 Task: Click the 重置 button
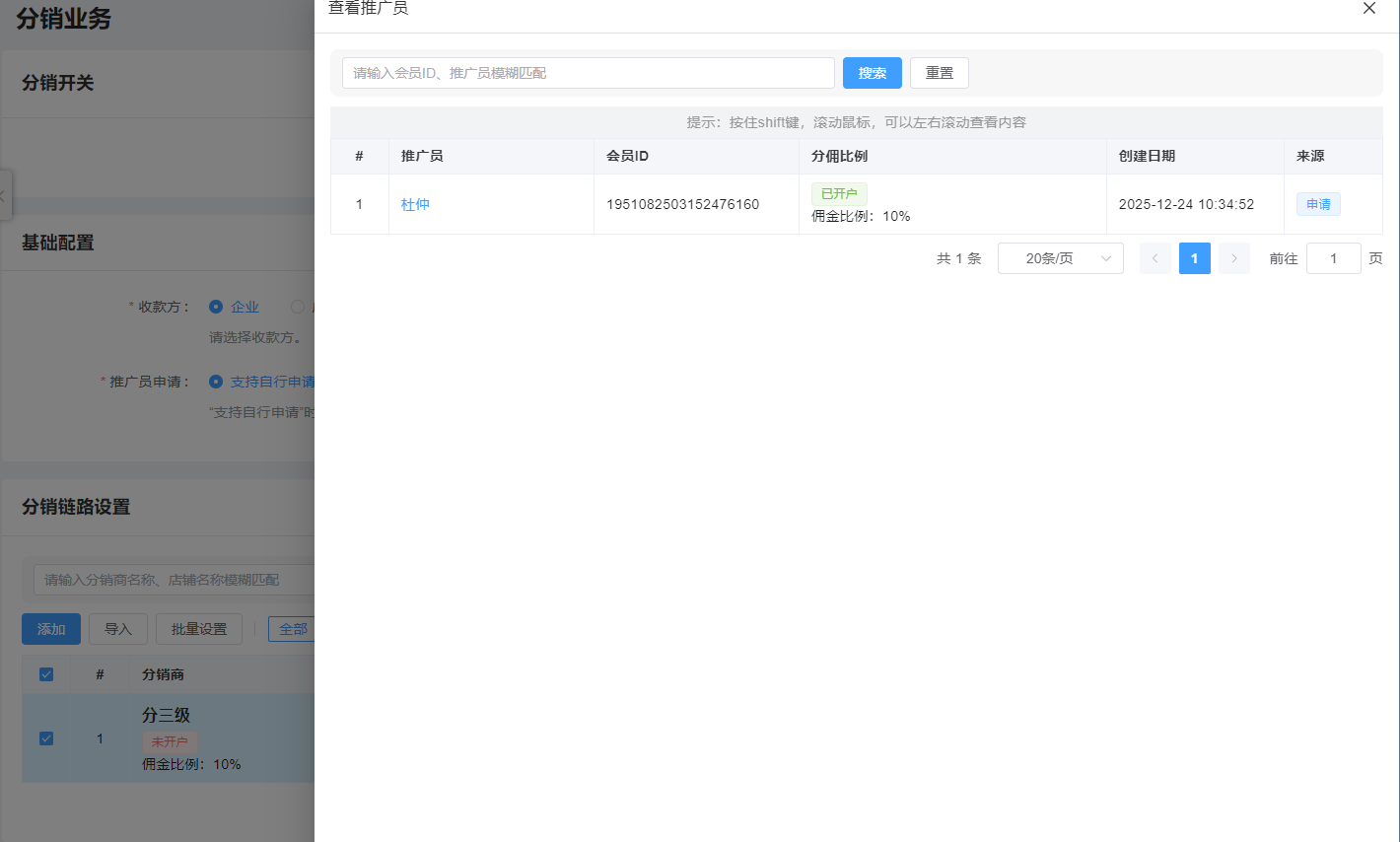(939, 72)
